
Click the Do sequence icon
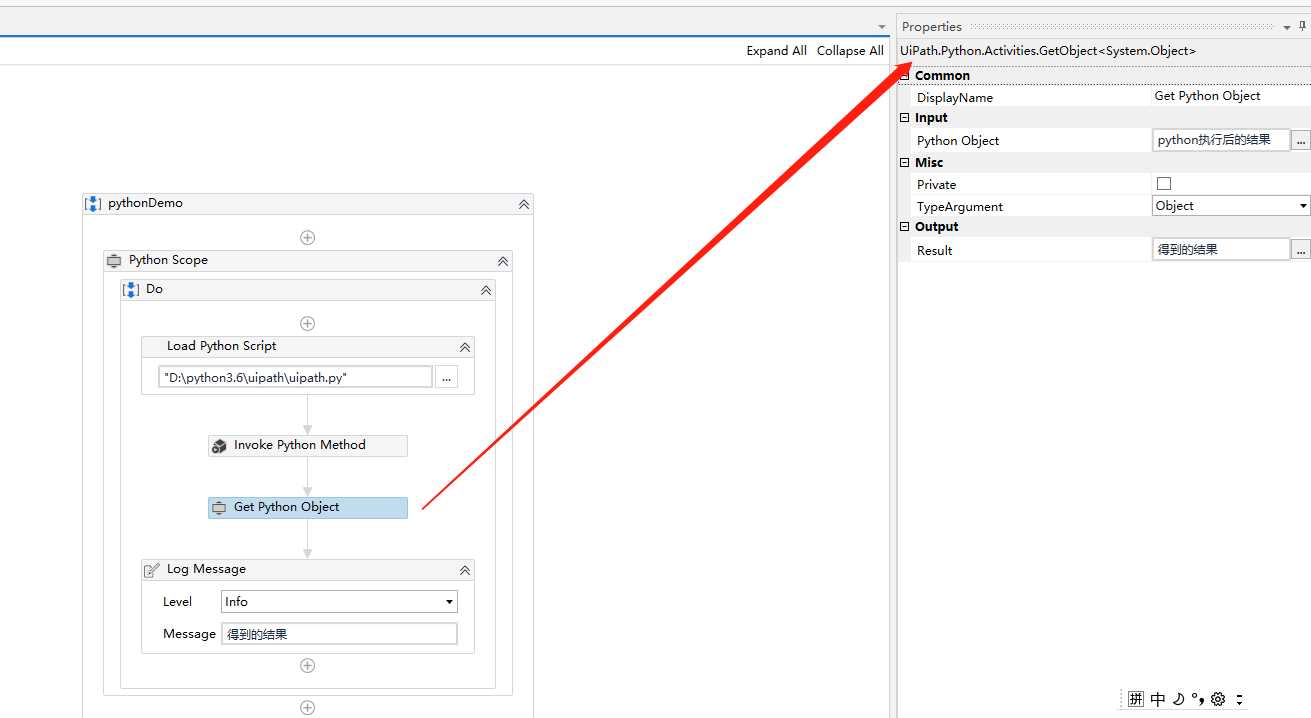[131, 289]
